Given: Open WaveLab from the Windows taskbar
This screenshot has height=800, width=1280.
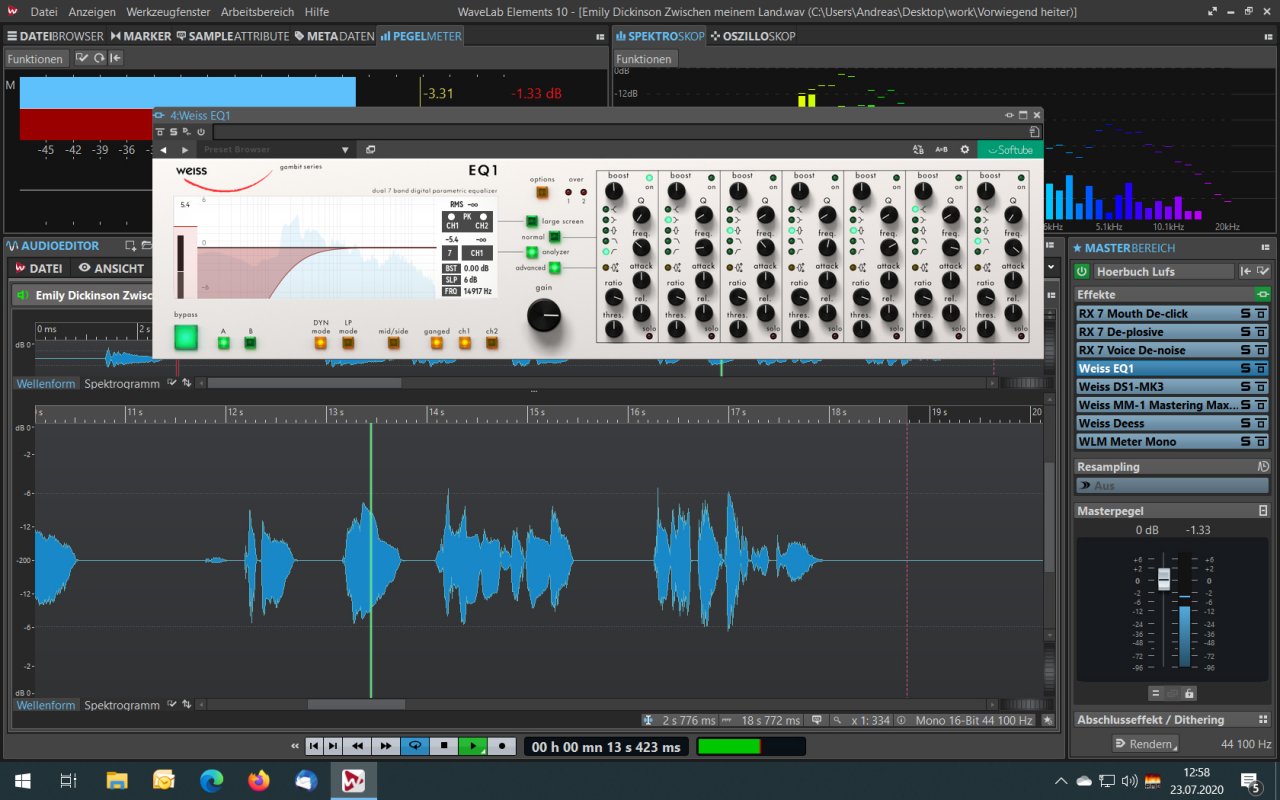Looking at the screenshot, I should (x=353, y=780).
